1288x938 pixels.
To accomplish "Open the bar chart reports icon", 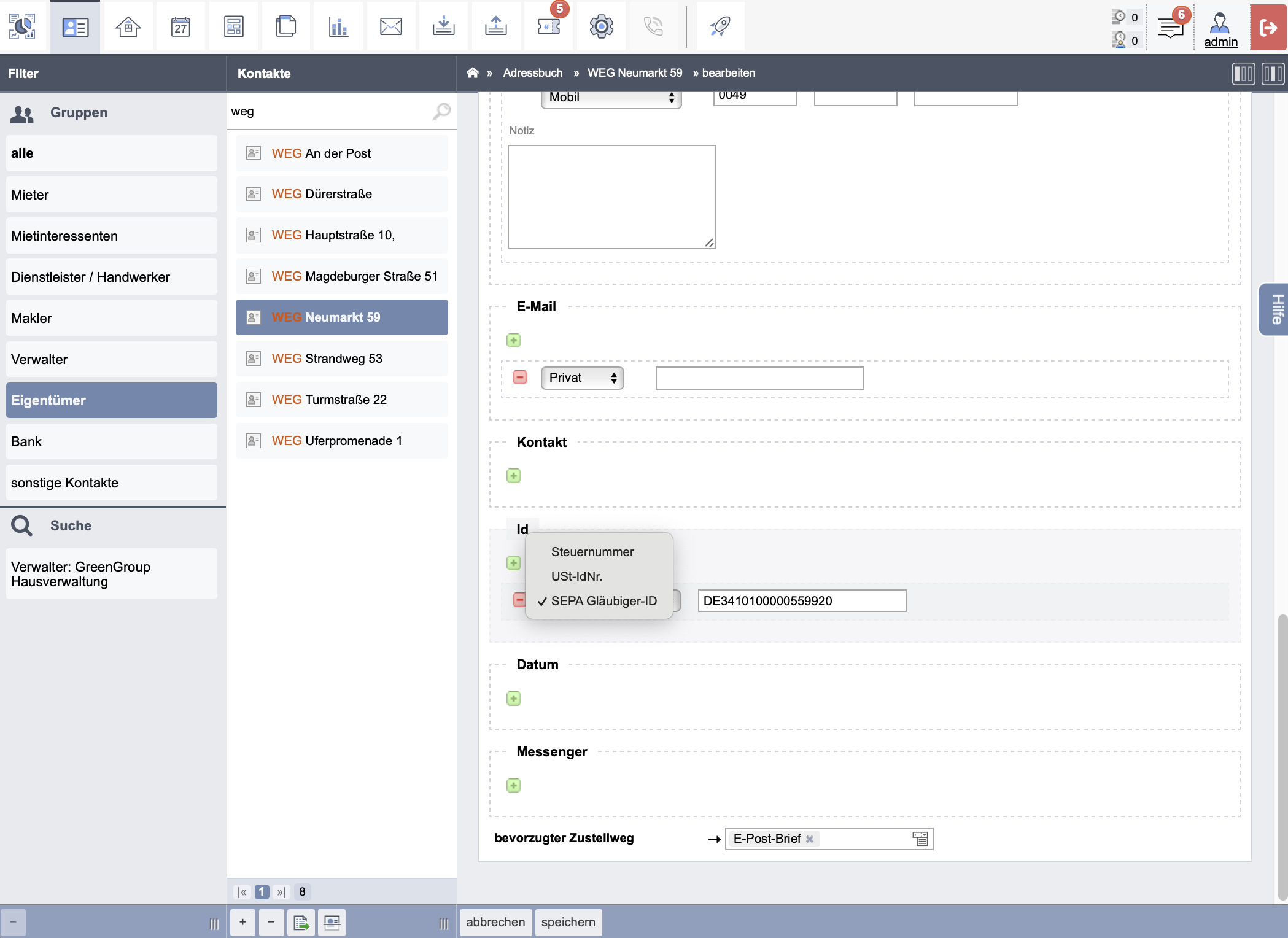I will pyautogui.click(x=338, y=26).
